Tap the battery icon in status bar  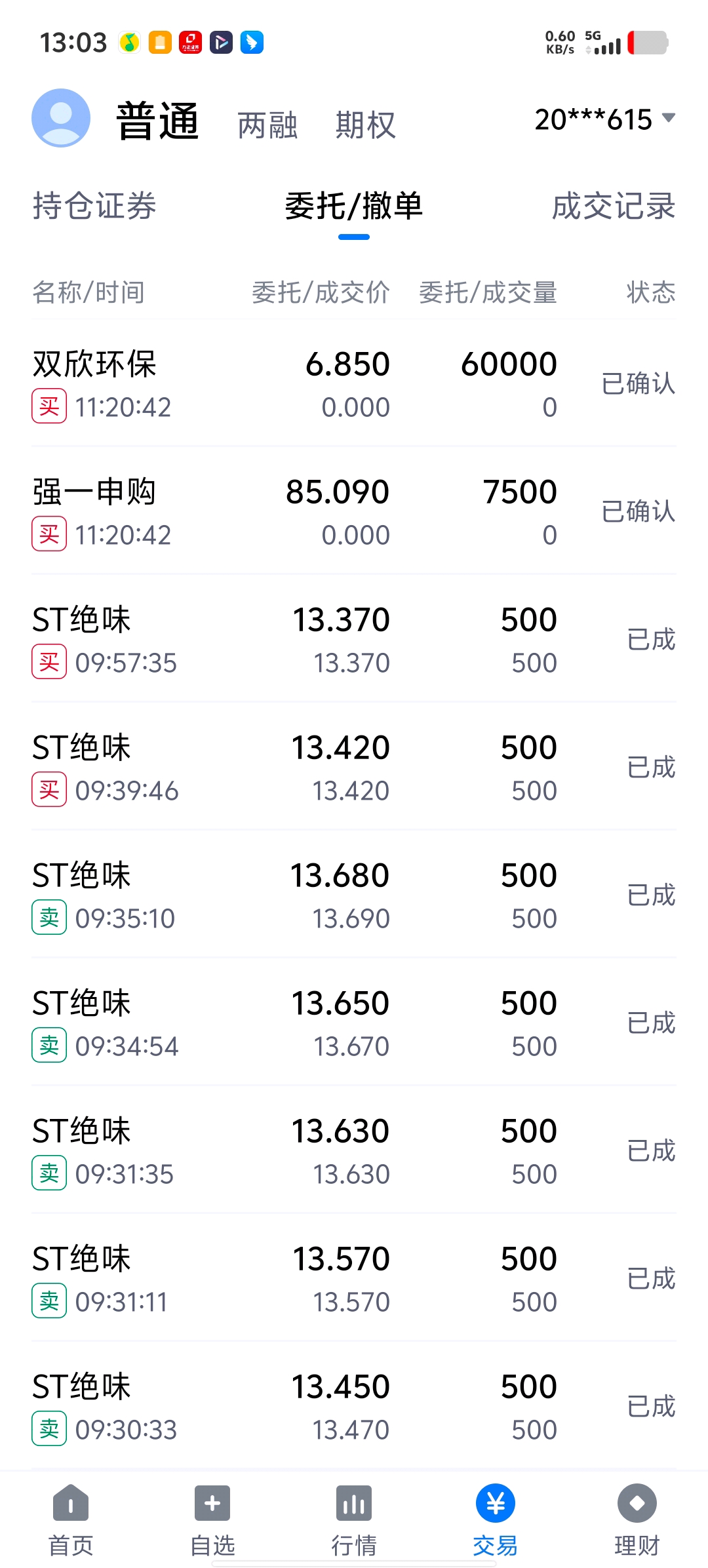[648, 43]
